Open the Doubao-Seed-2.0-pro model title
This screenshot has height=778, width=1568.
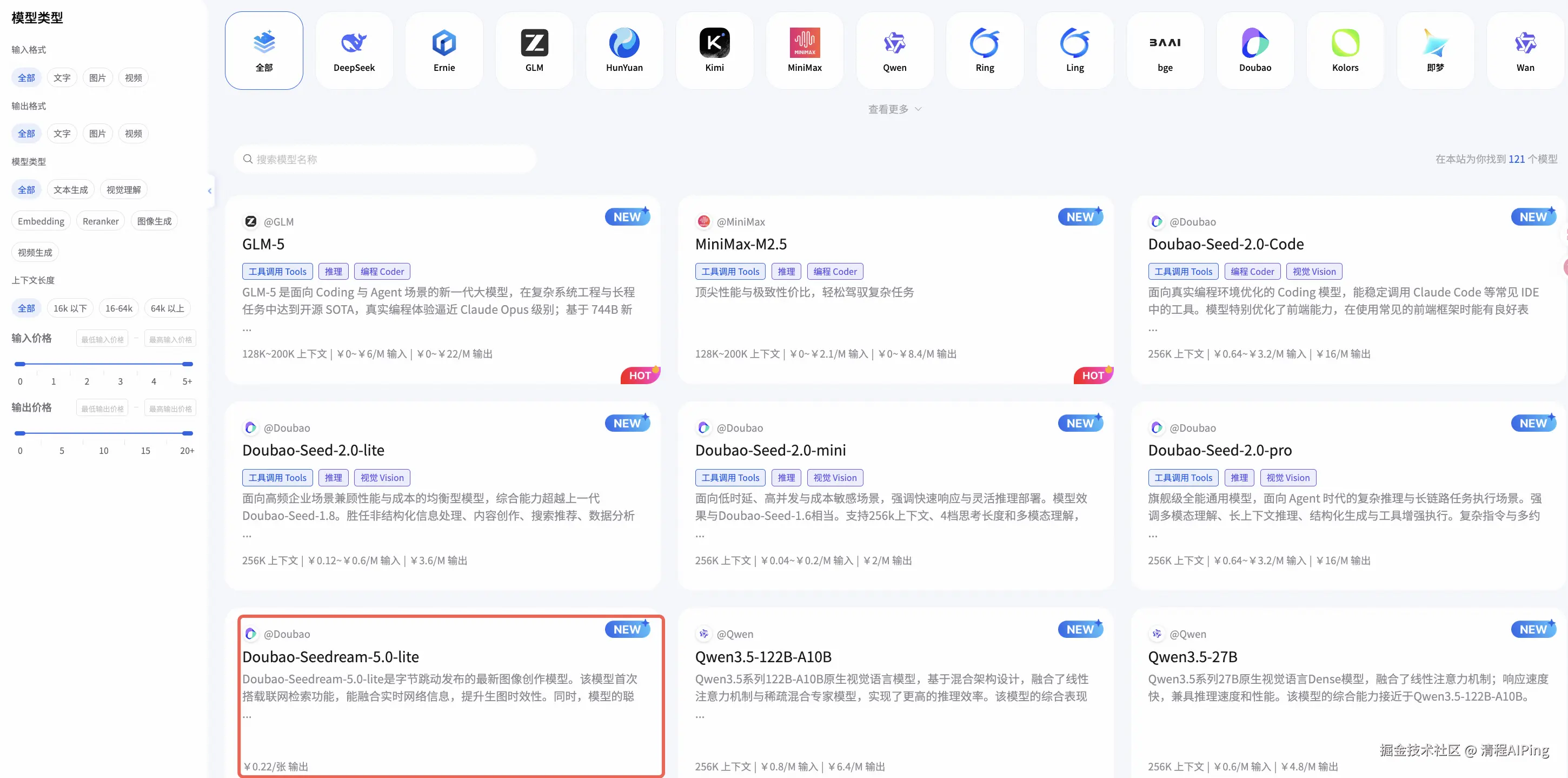click(x=1220, y=450)
